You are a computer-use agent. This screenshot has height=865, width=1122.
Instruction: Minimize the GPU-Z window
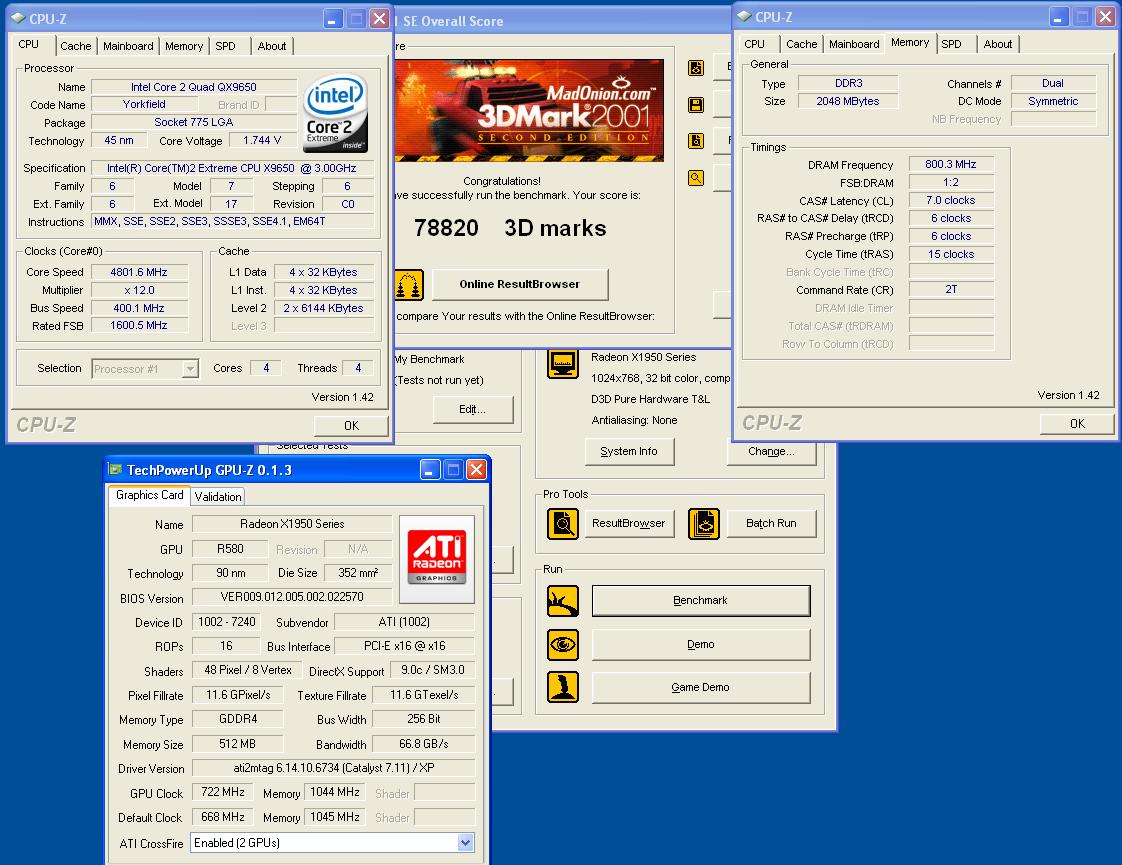tap(429, 469)
